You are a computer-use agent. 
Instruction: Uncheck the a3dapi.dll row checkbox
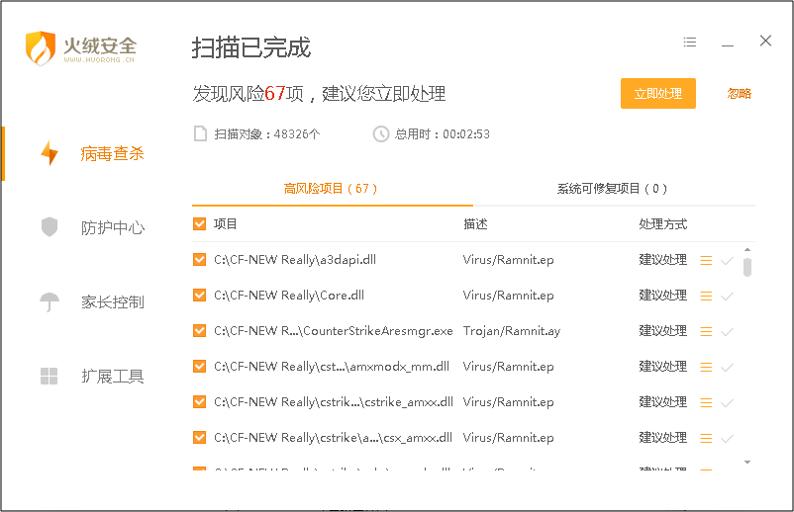click(200, 260)
